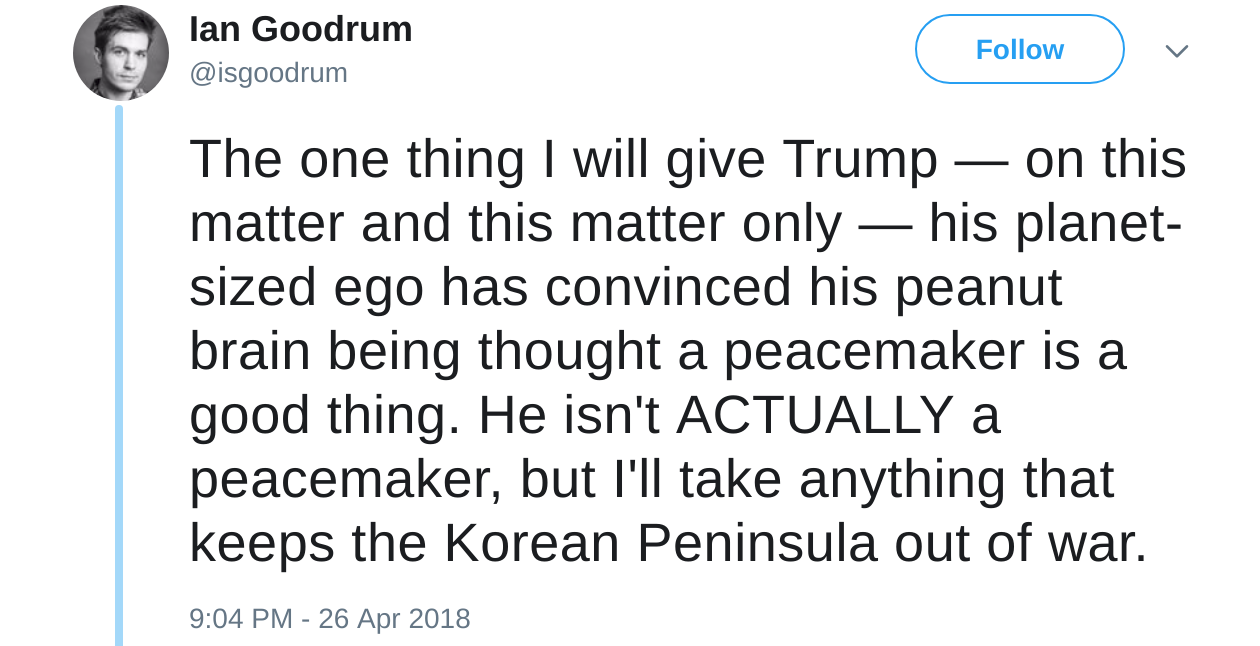Click Ian Goodrum's profile photo
The width and height of the screenshot is (1260, 646).
tap(121, 53)
